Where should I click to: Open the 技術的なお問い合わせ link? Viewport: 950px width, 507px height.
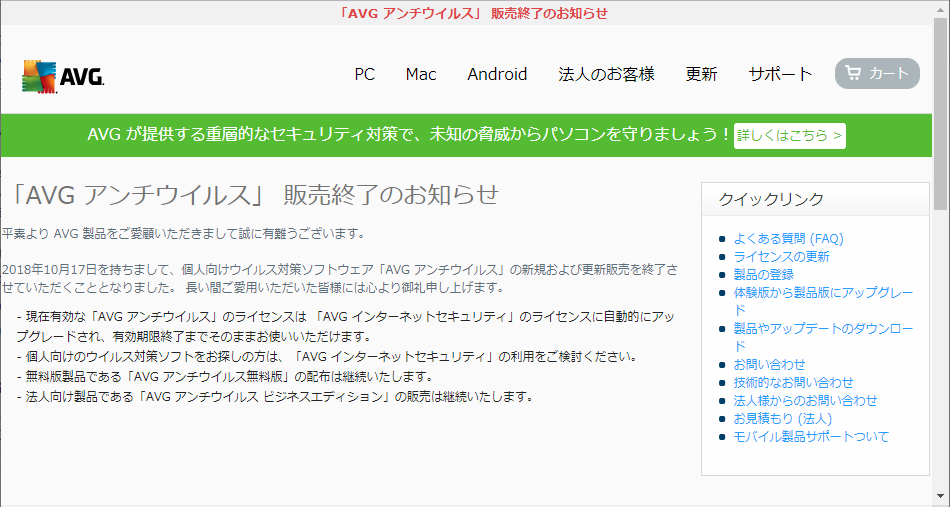[x=793, y=382]
